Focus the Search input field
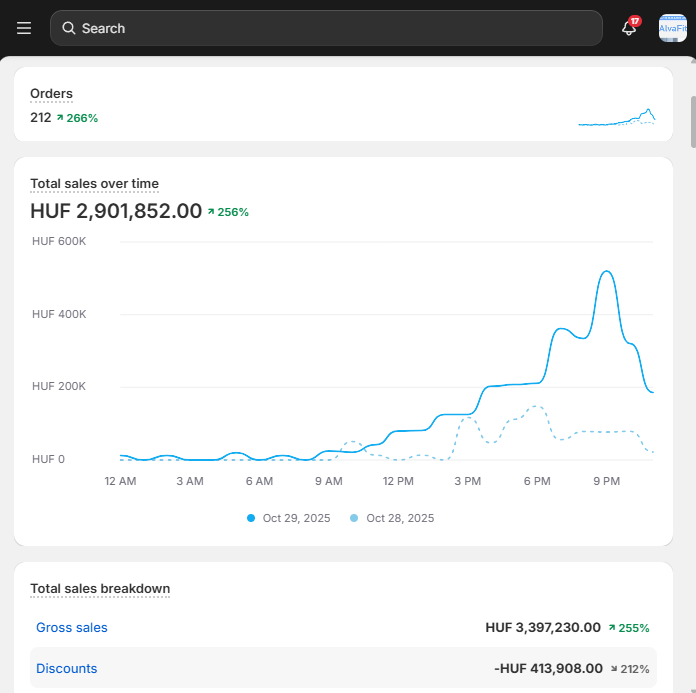 click(330, 28)
